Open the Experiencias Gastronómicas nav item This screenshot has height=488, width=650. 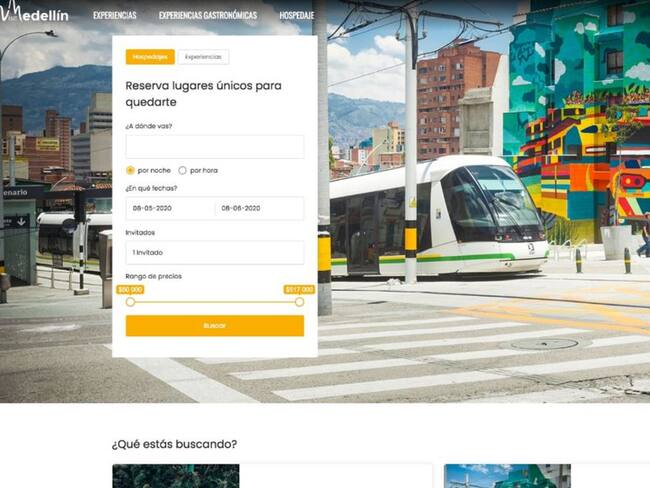pyautogui.click(x=207, y=16)
